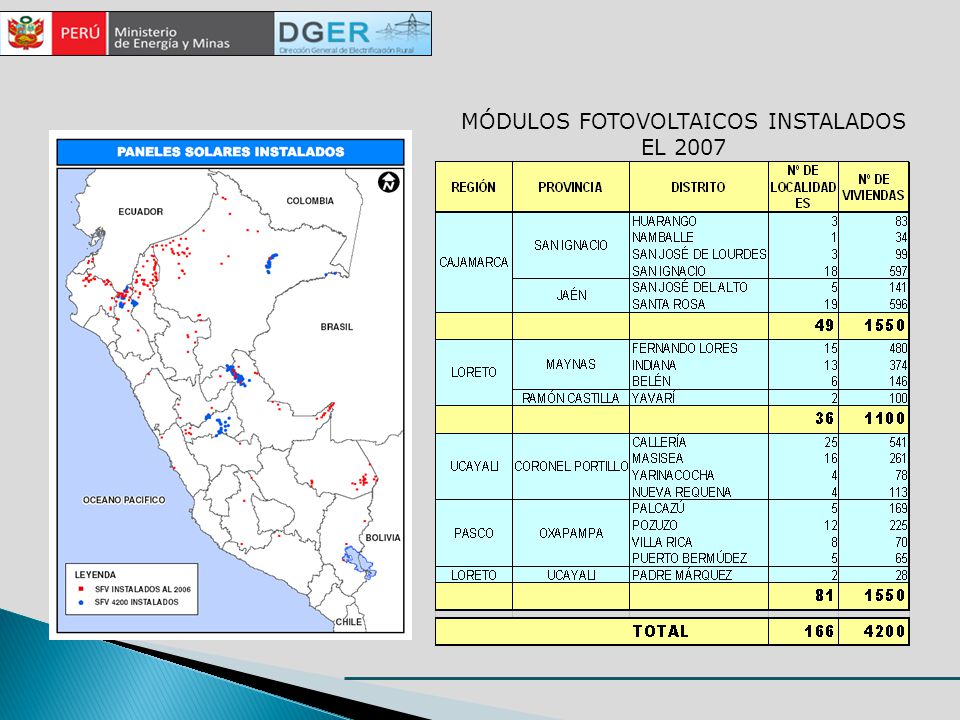This screenshot has width=960, height=720.
Task: Select the 'JAÉN' province cell
Action: [x=571, y=296]
